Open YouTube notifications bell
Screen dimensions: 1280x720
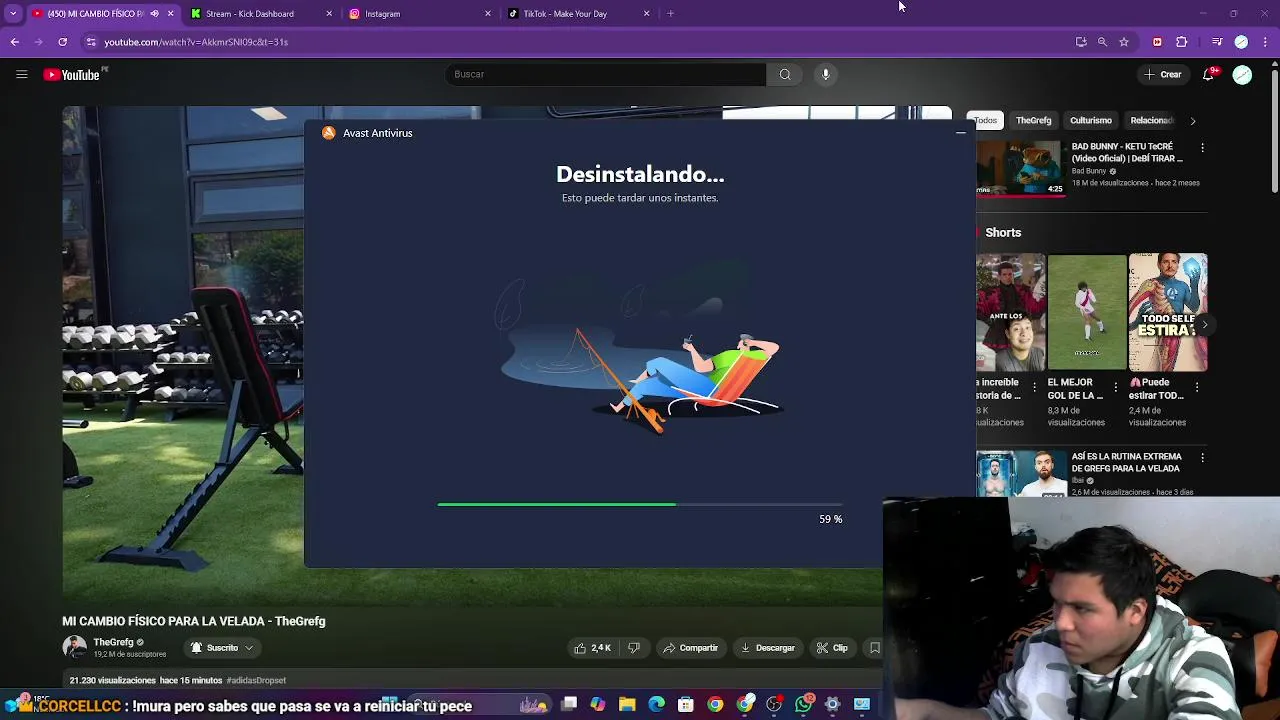(1208, 74)
